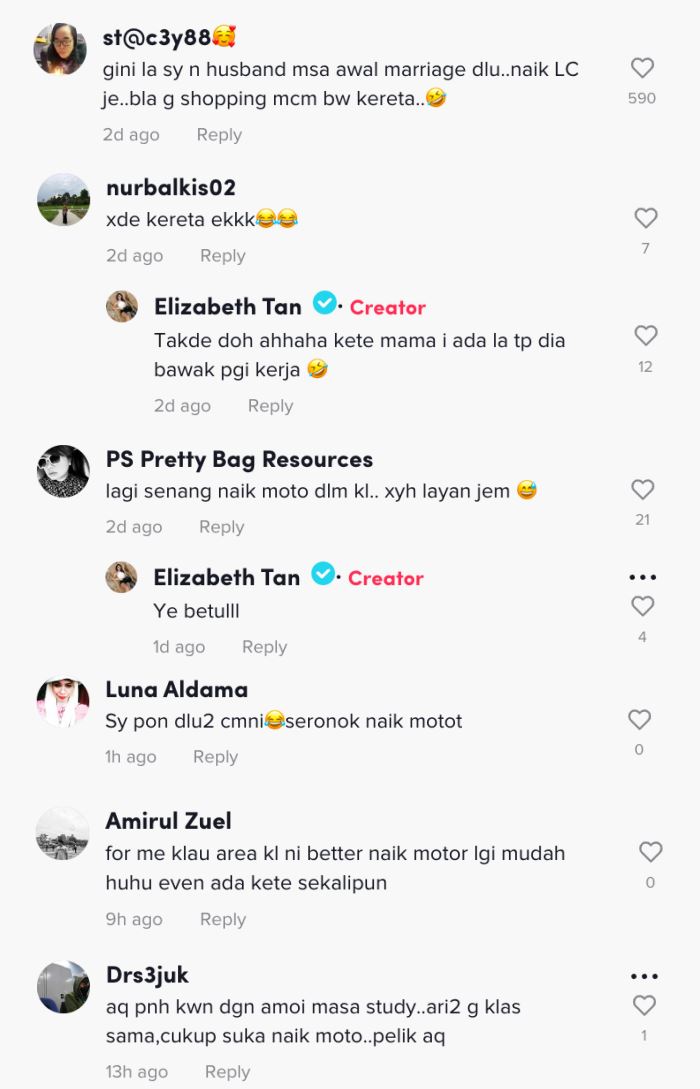Click the 590 like count on st@c3y88's comment

click(643, 97)
